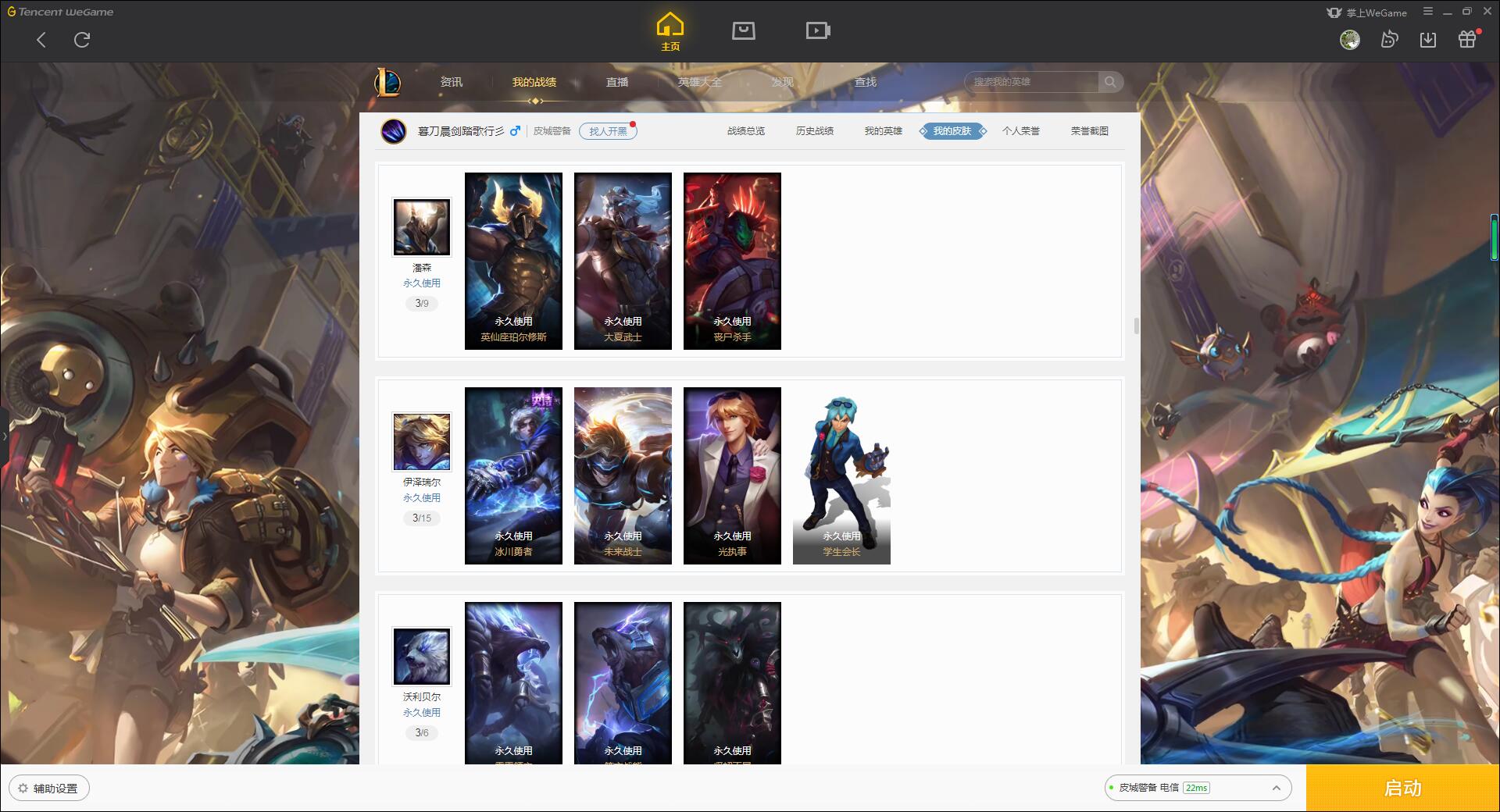Viewport: 1500px width, 812px height.
Task: Click the summoner name 暮刀晨剑踏歌行彡
Action: coord(461,131)
